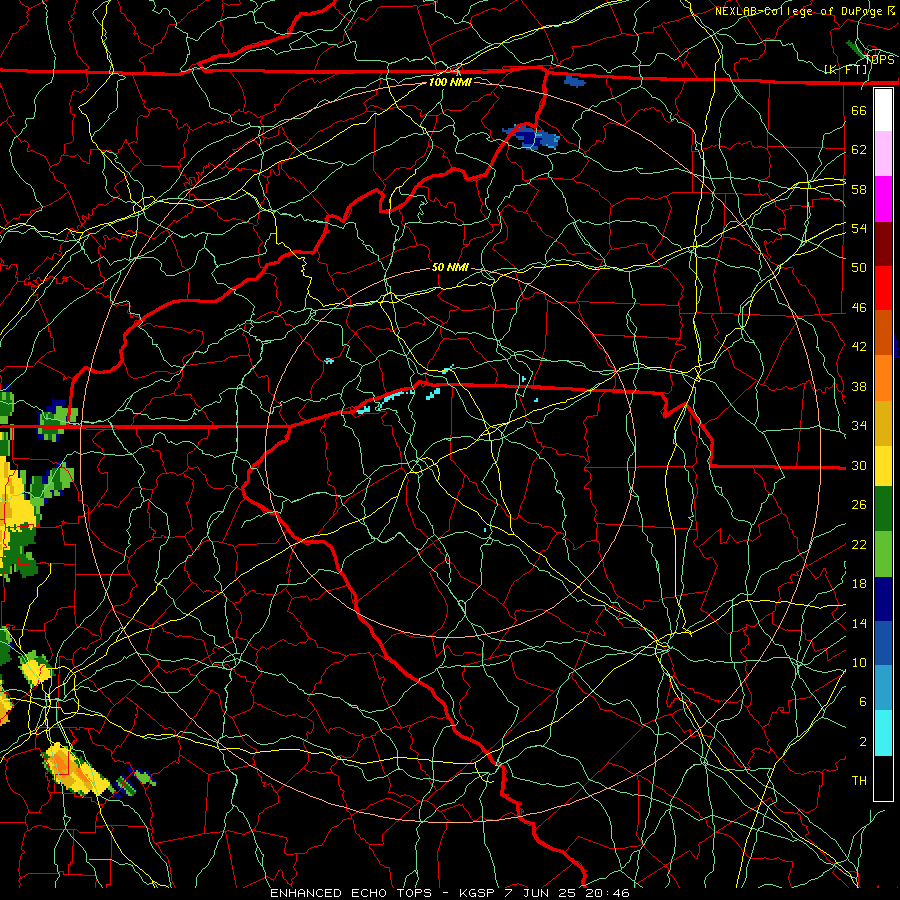Click the legend value '22'
The height and width of the screenshot is (900, 900).
[859, 544]
